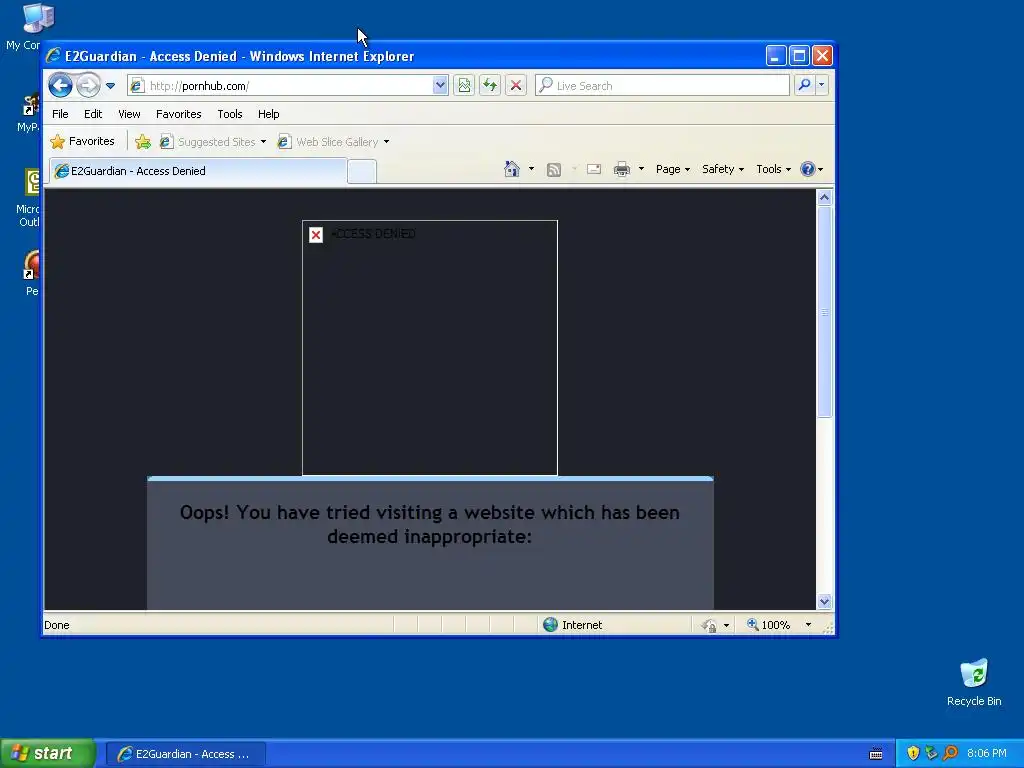Viewport: 1024px width, 768px height.
Task: Click the Print icon
Action: tap(622, 169)
